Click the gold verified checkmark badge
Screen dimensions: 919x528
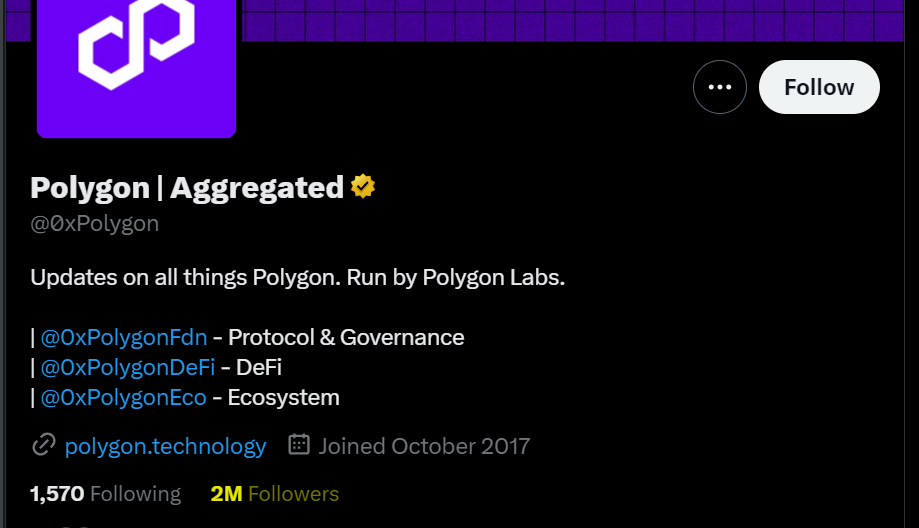click(363, 187)
